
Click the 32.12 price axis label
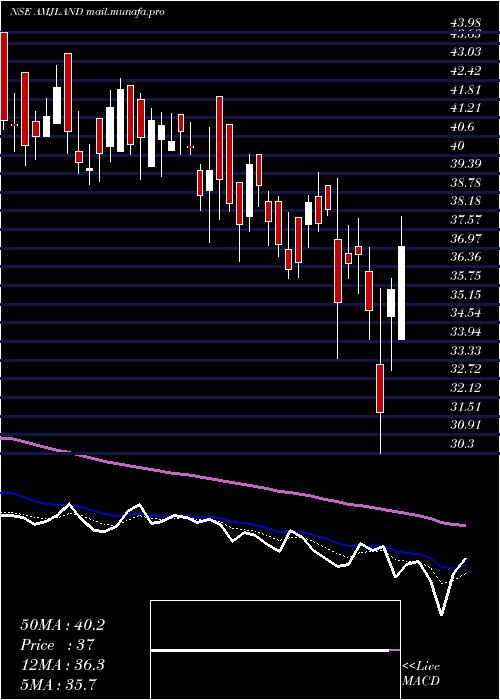click(x=466, y=388)
